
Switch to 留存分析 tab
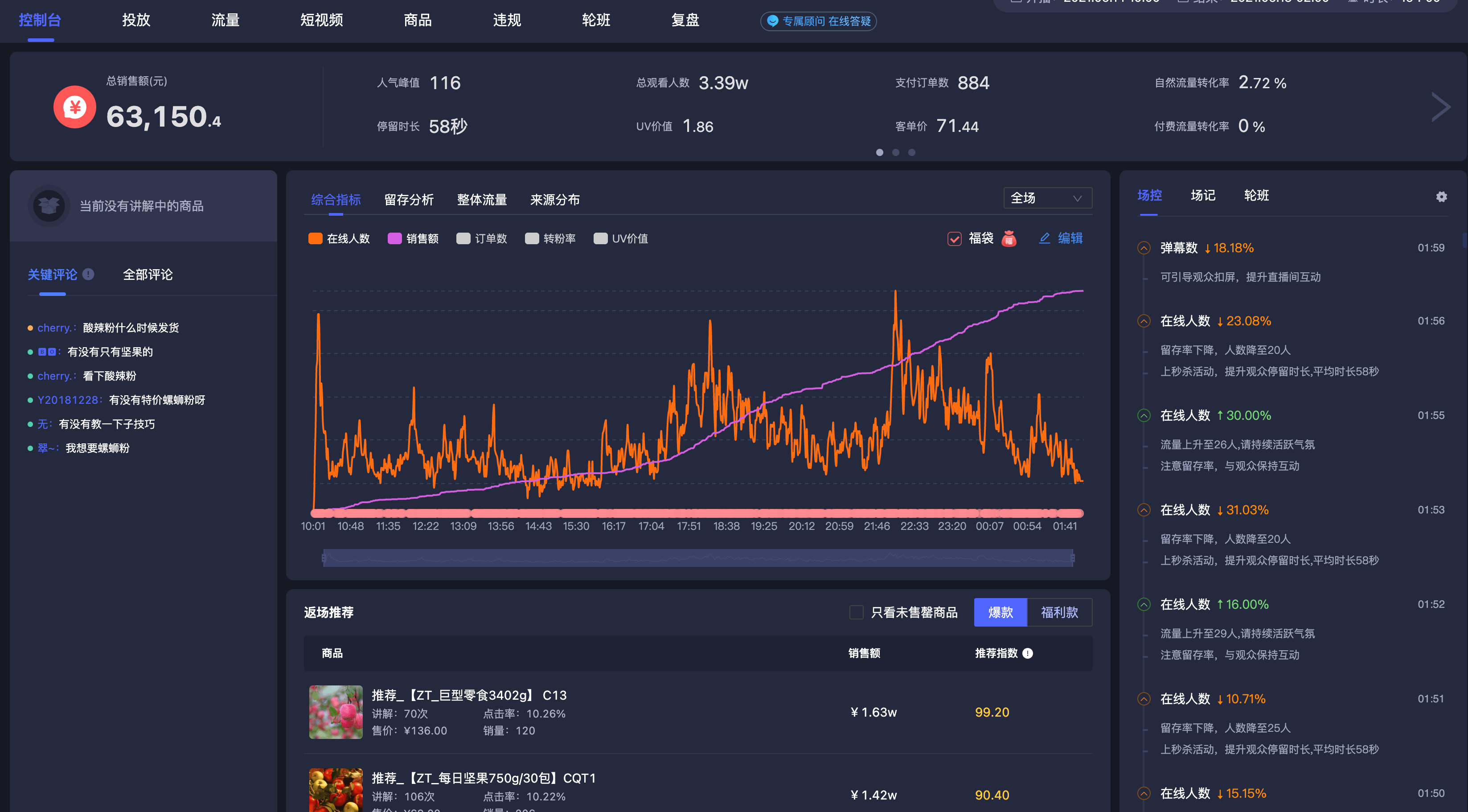[x=409, y=200]
